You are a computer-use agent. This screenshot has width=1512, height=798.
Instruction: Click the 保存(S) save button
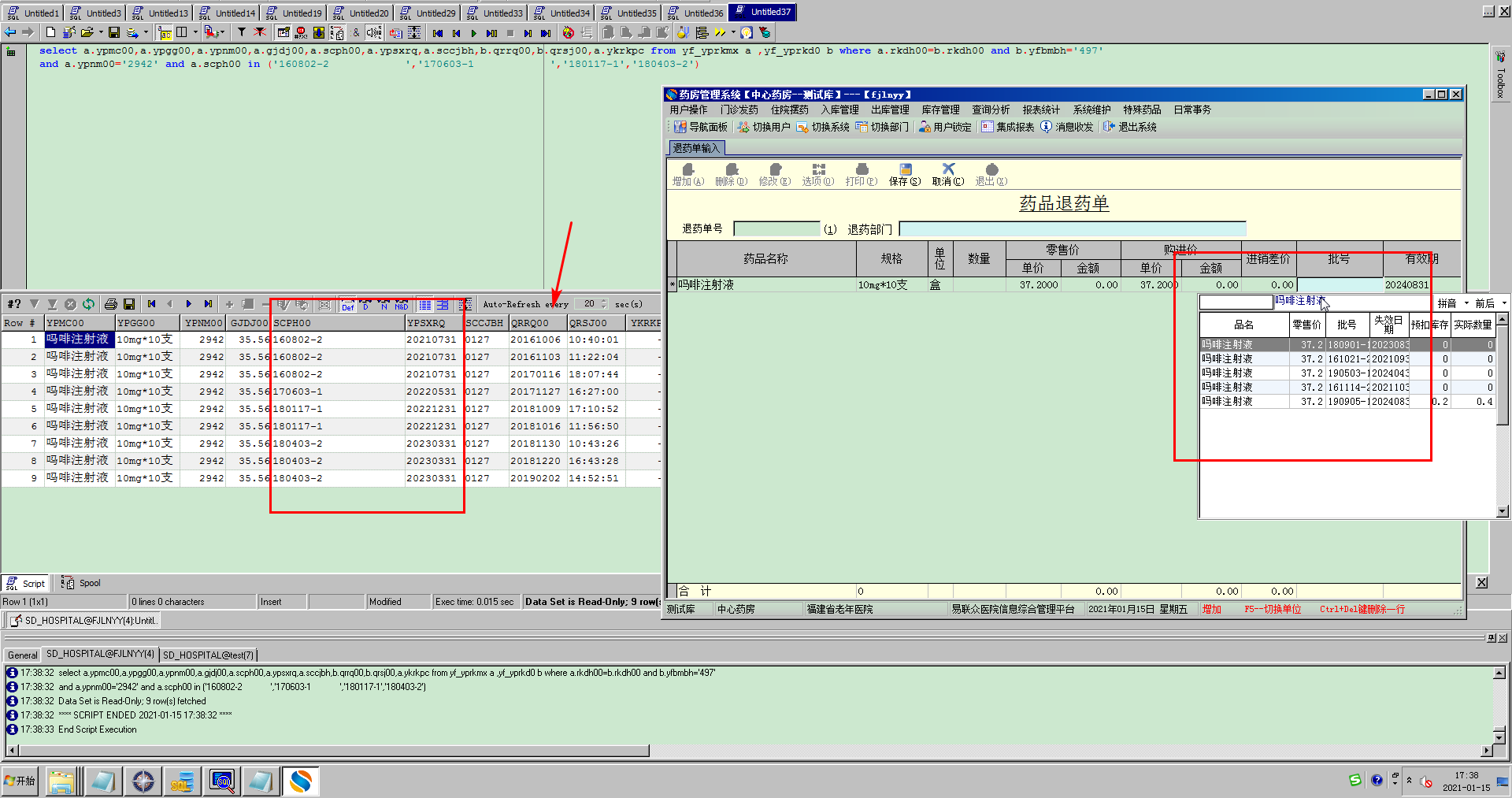pyautogui.click(x=905, y=175)
